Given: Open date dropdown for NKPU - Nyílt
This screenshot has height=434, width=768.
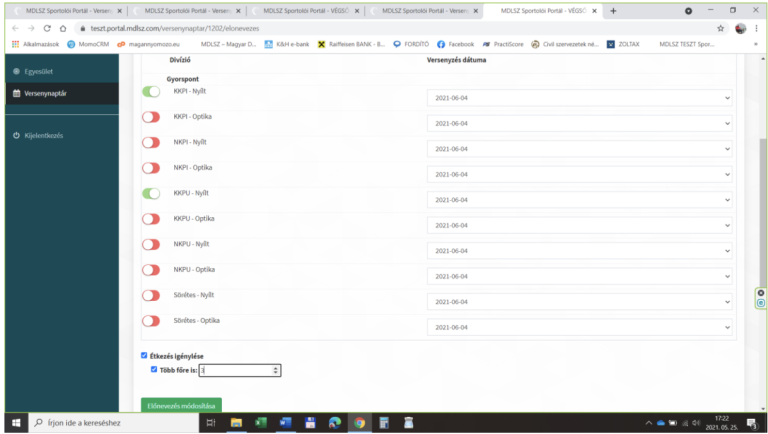Looking at the screenshot, I should [580, 251].
